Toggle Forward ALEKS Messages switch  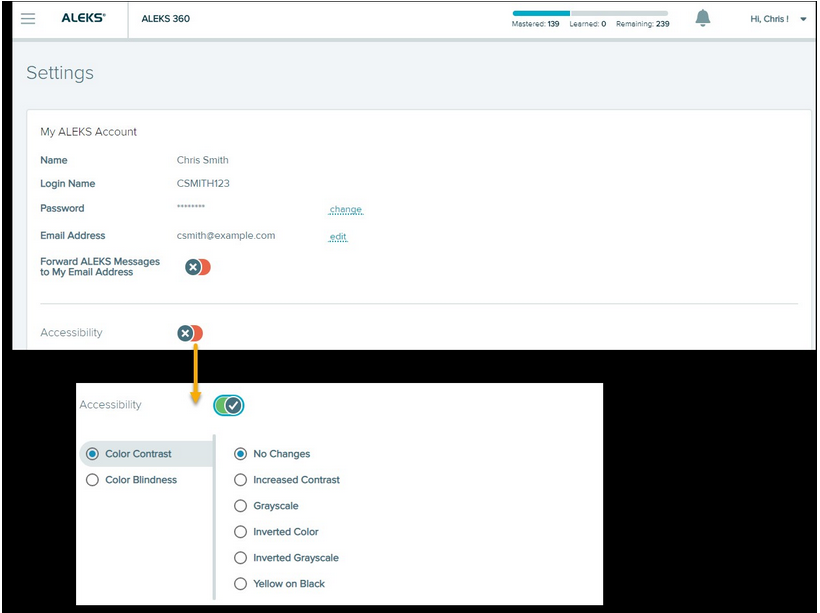coord(197,267)
